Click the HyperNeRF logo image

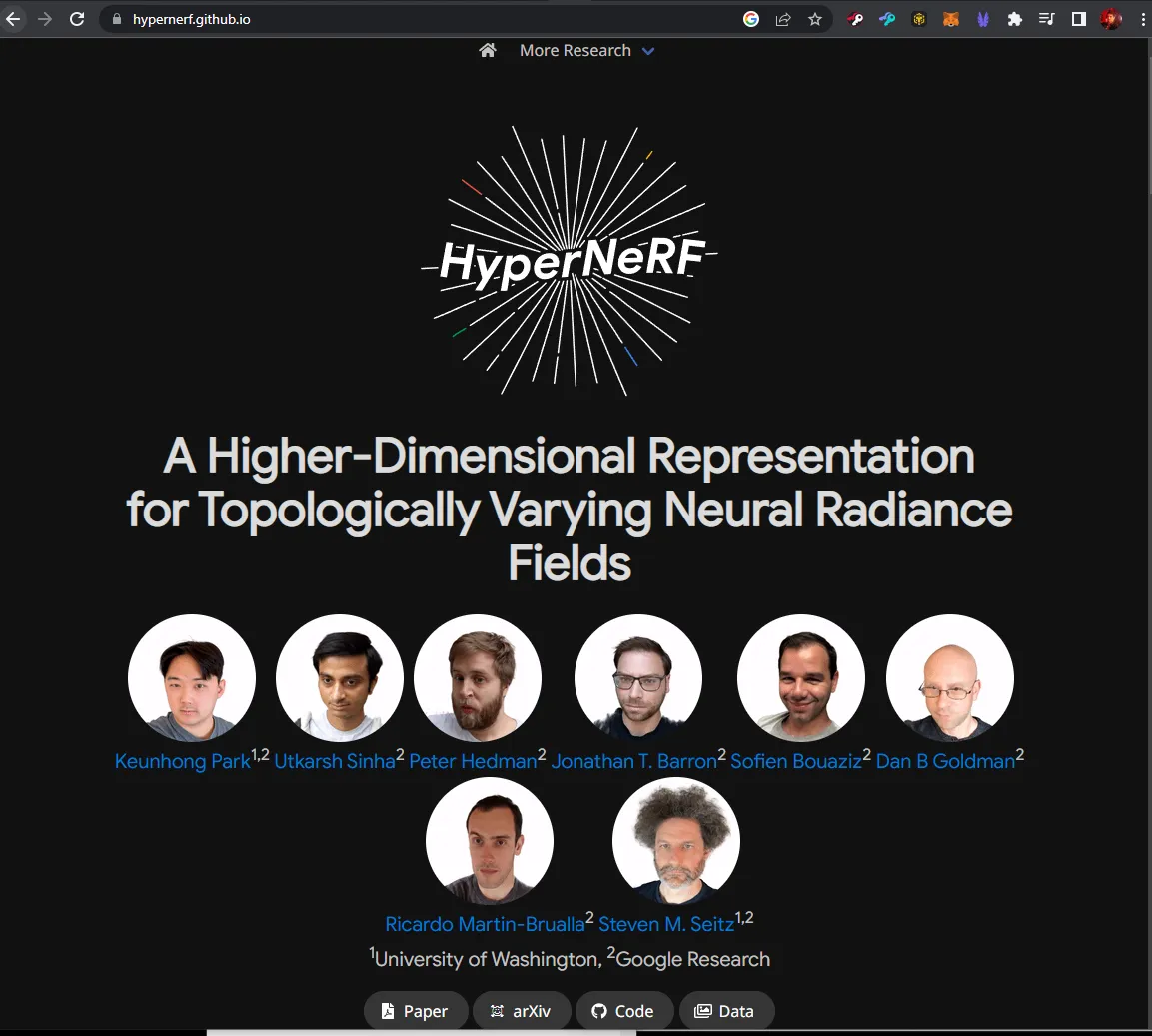pyautogui.click(x=569, y=261)
